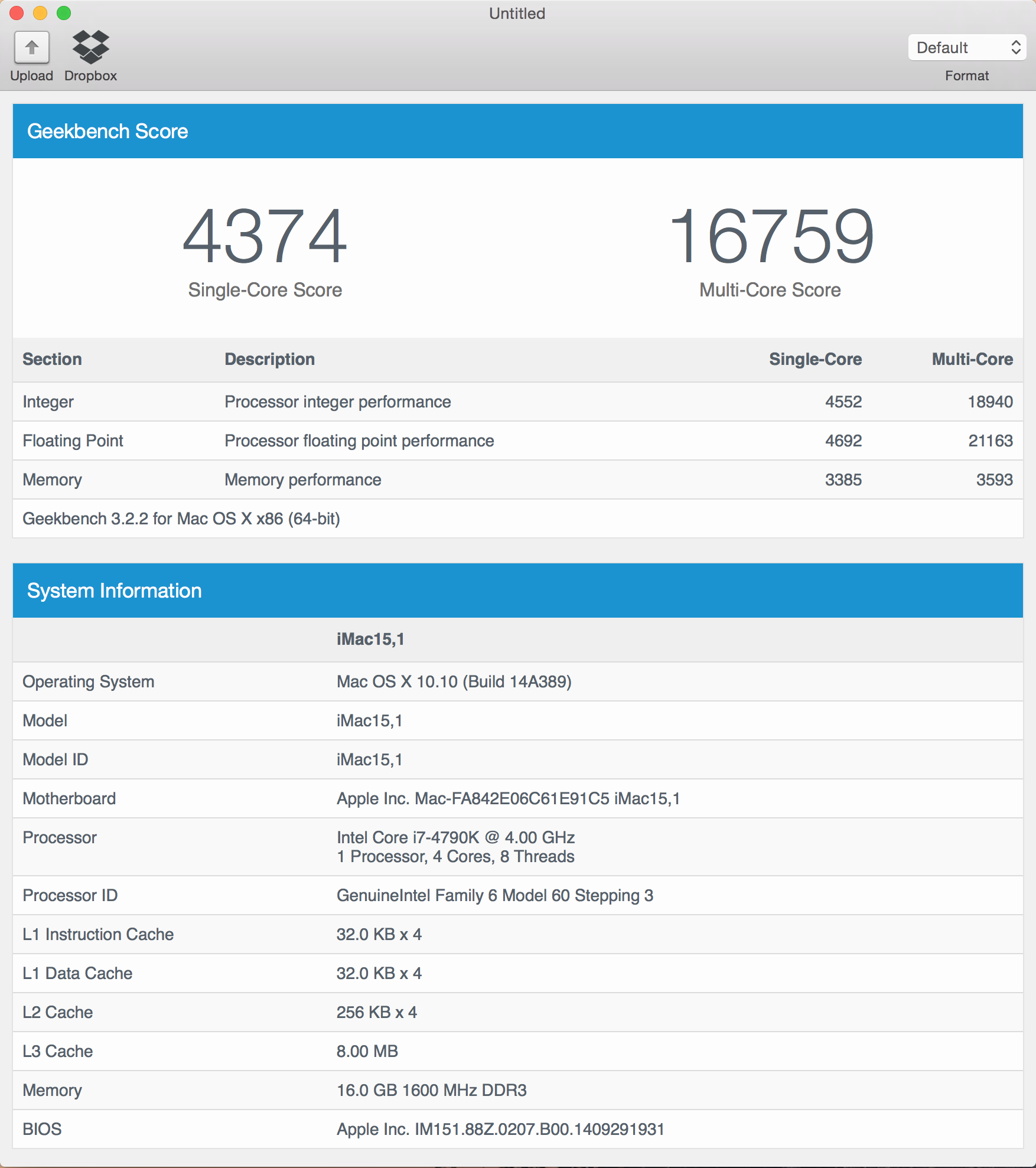Zoom window with green button
1036x1168 pixels.
[x=64, y=13]
